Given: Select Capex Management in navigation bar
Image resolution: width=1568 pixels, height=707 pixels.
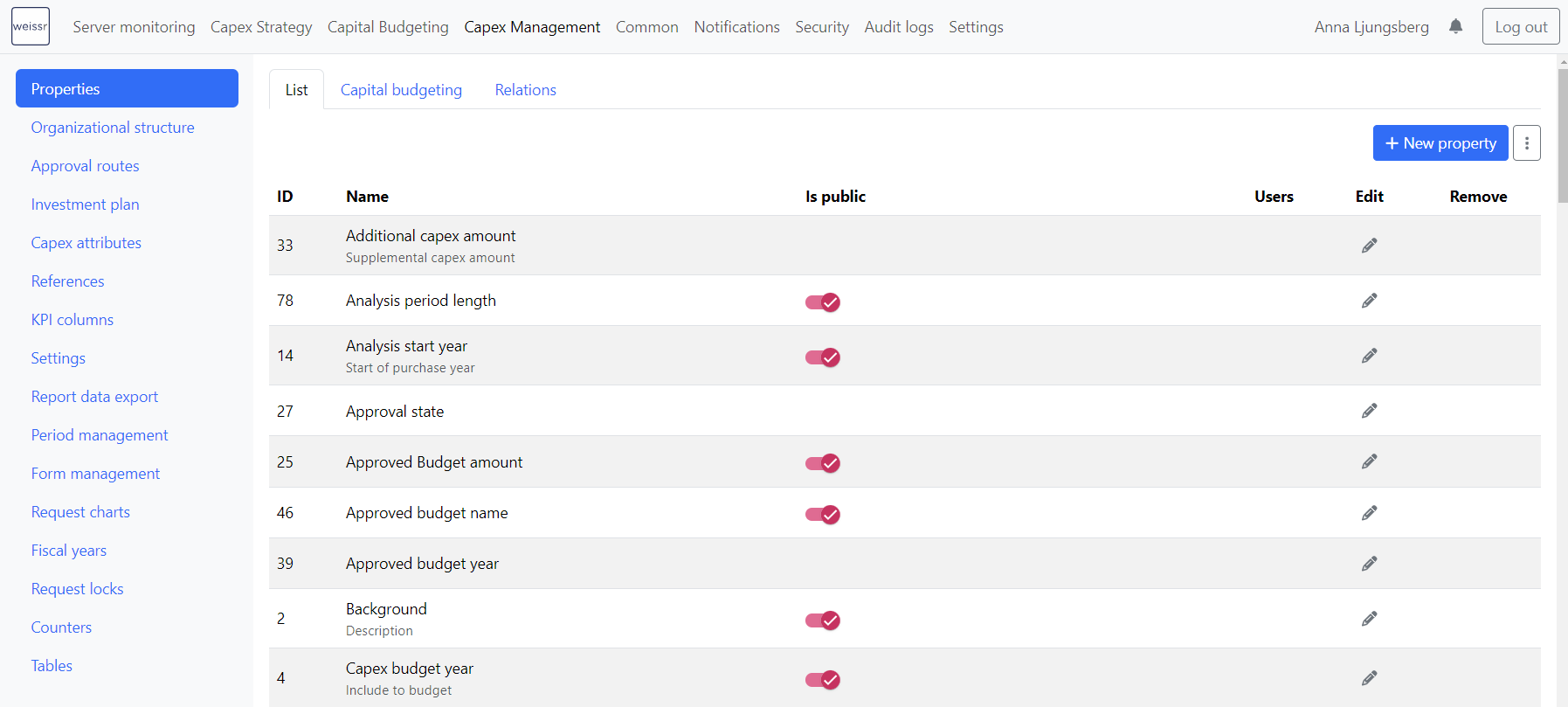Looking at the screenshot, I should coord(532,27).
